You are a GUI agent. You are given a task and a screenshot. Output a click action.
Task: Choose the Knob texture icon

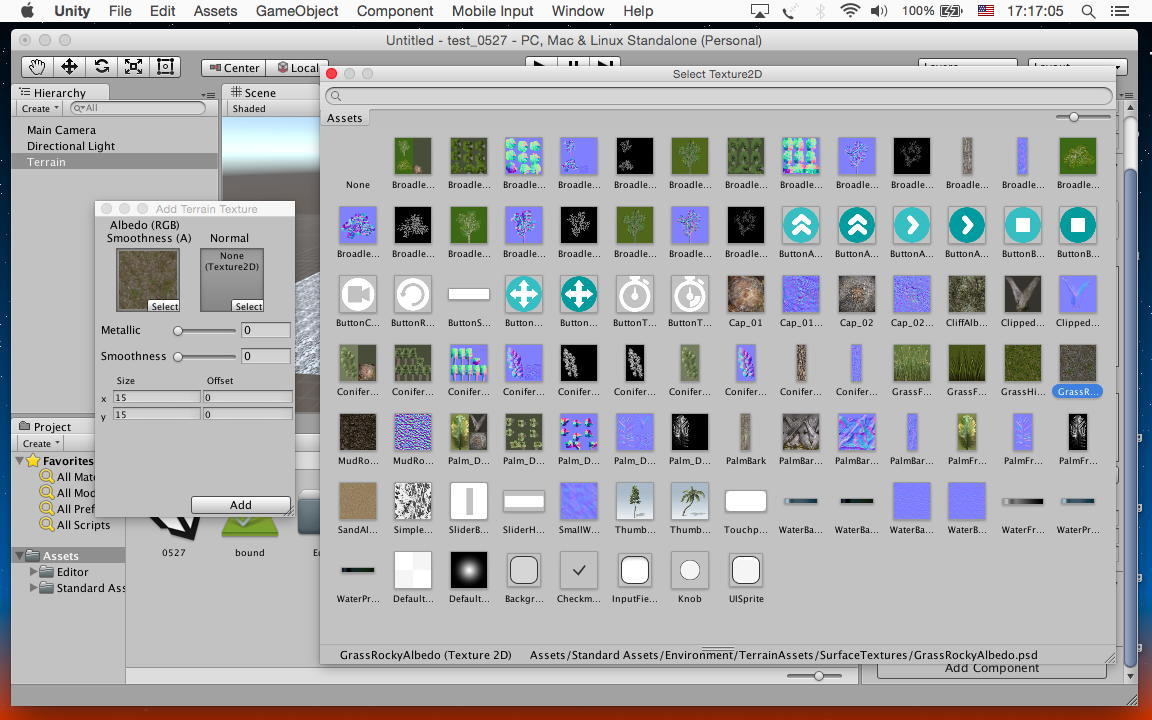click(x=690, y=571)
